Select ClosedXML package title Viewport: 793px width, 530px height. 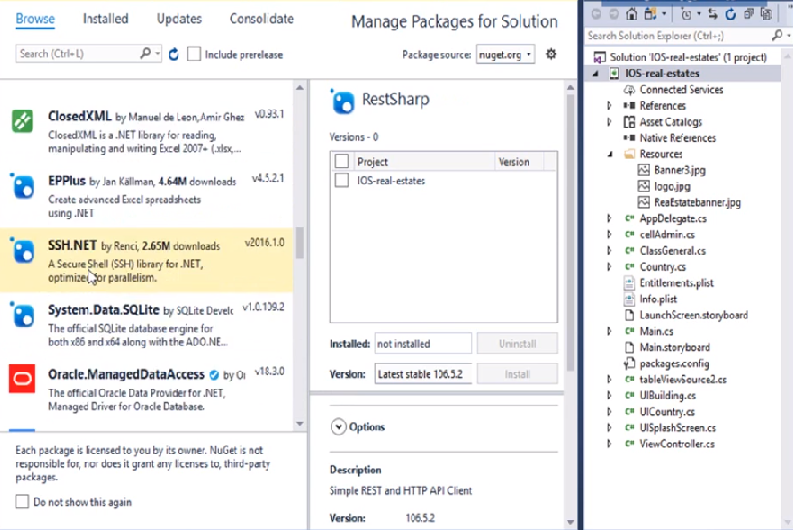[79, 116]
